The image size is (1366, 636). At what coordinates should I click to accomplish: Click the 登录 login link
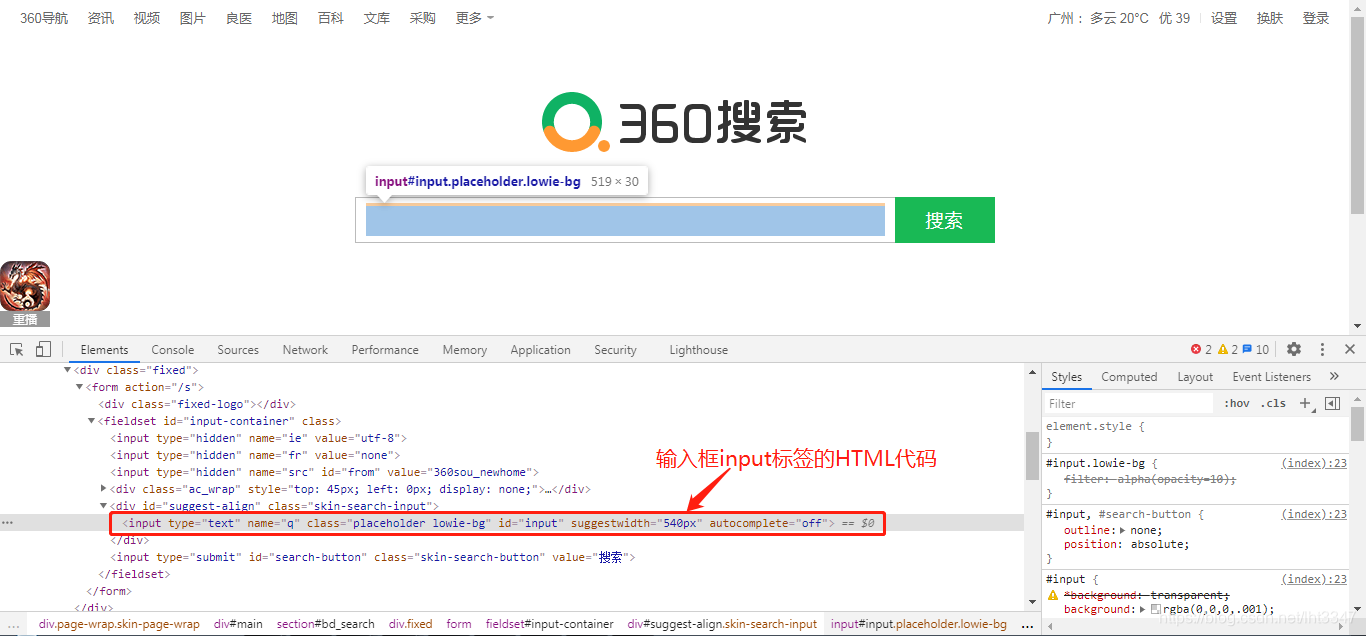[x=1316, y=18]
